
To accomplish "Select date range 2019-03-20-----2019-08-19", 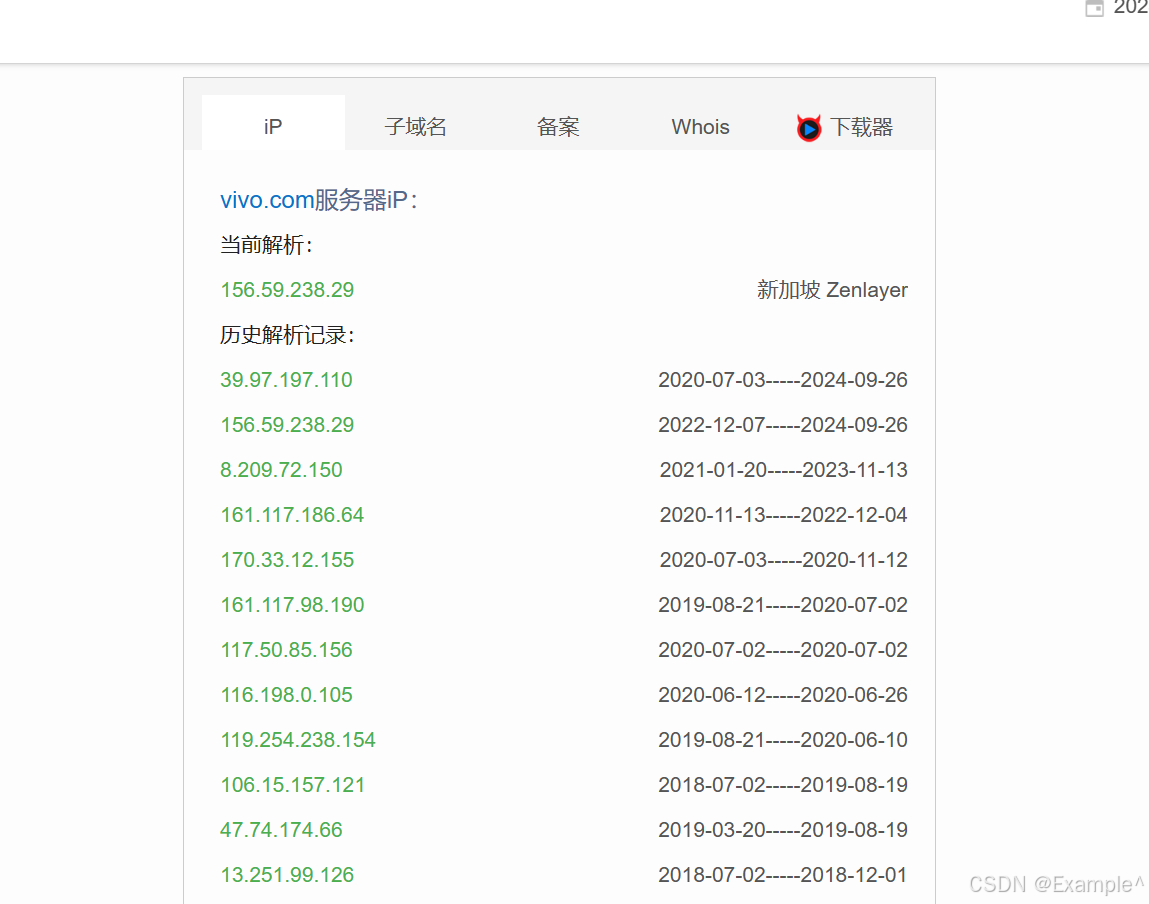I will [x=783, y=830].
